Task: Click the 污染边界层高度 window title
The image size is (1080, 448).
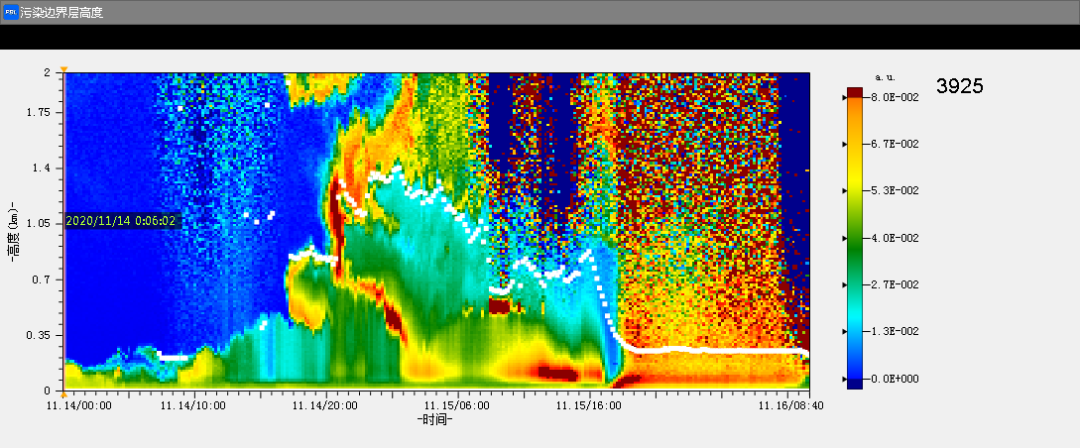Action: (62, 12)
